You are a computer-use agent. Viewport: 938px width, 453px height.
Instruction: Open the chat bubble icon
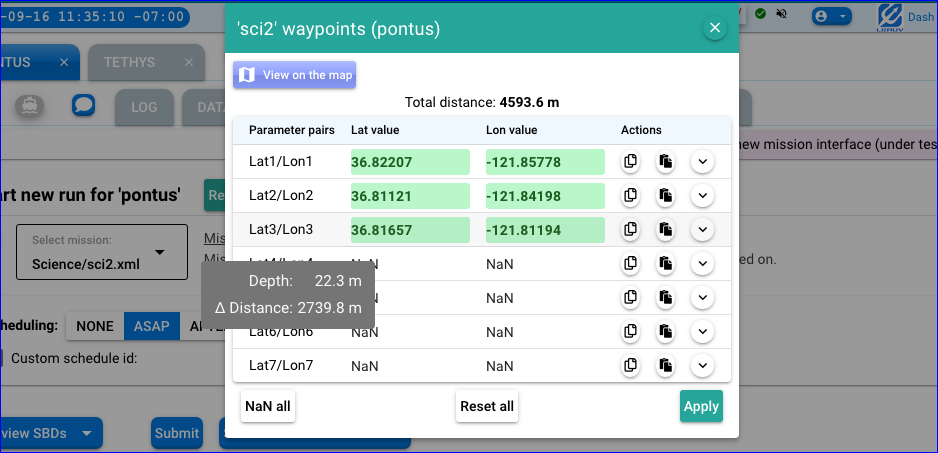coord(83,105)
